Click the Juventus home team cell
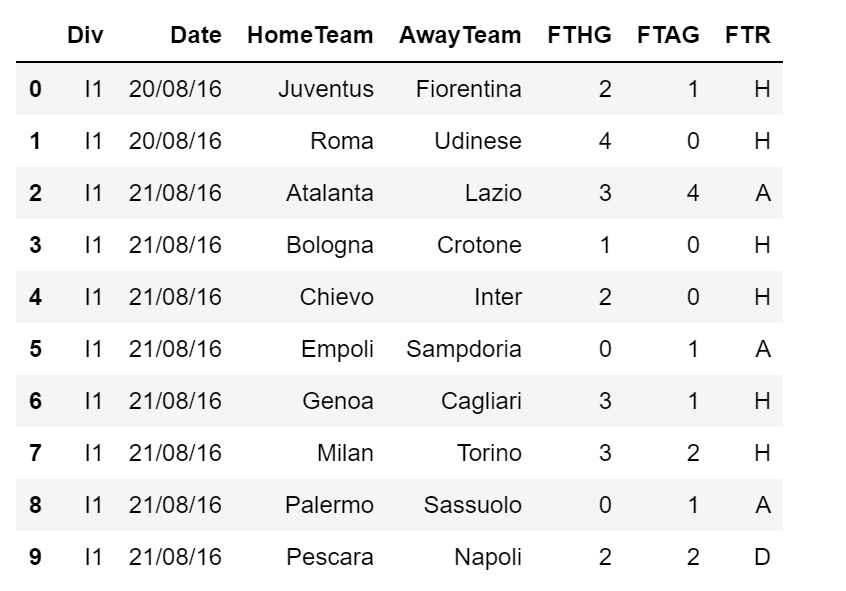The height and width of the screenshot is (591, 846). pos(326,89)
